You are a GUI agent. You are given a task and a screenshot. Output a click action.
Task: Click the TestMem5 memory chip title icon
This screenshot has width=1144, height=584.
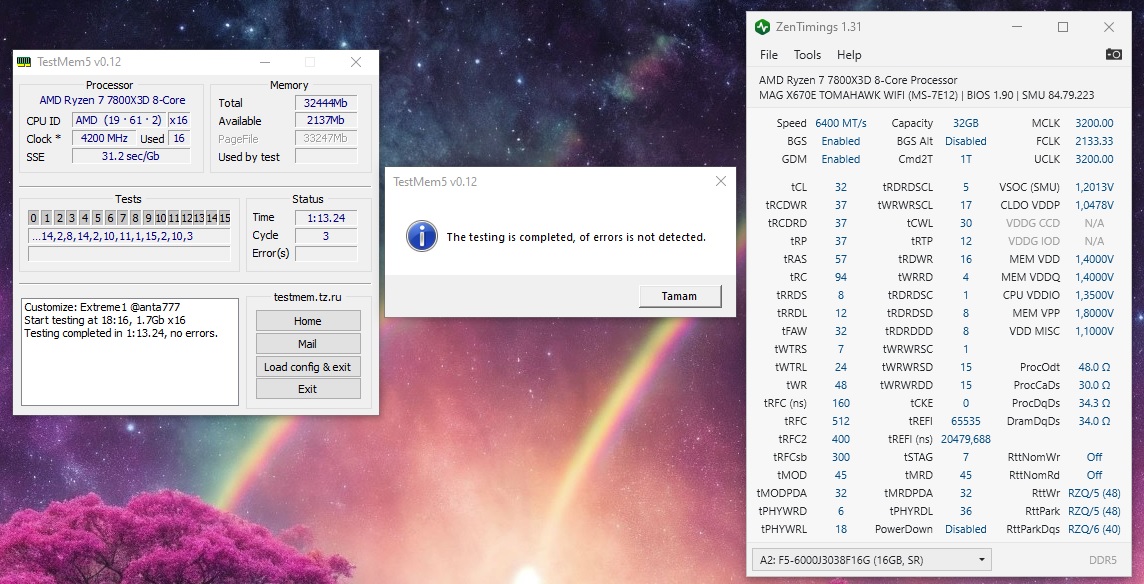click(x=25, y=62)
